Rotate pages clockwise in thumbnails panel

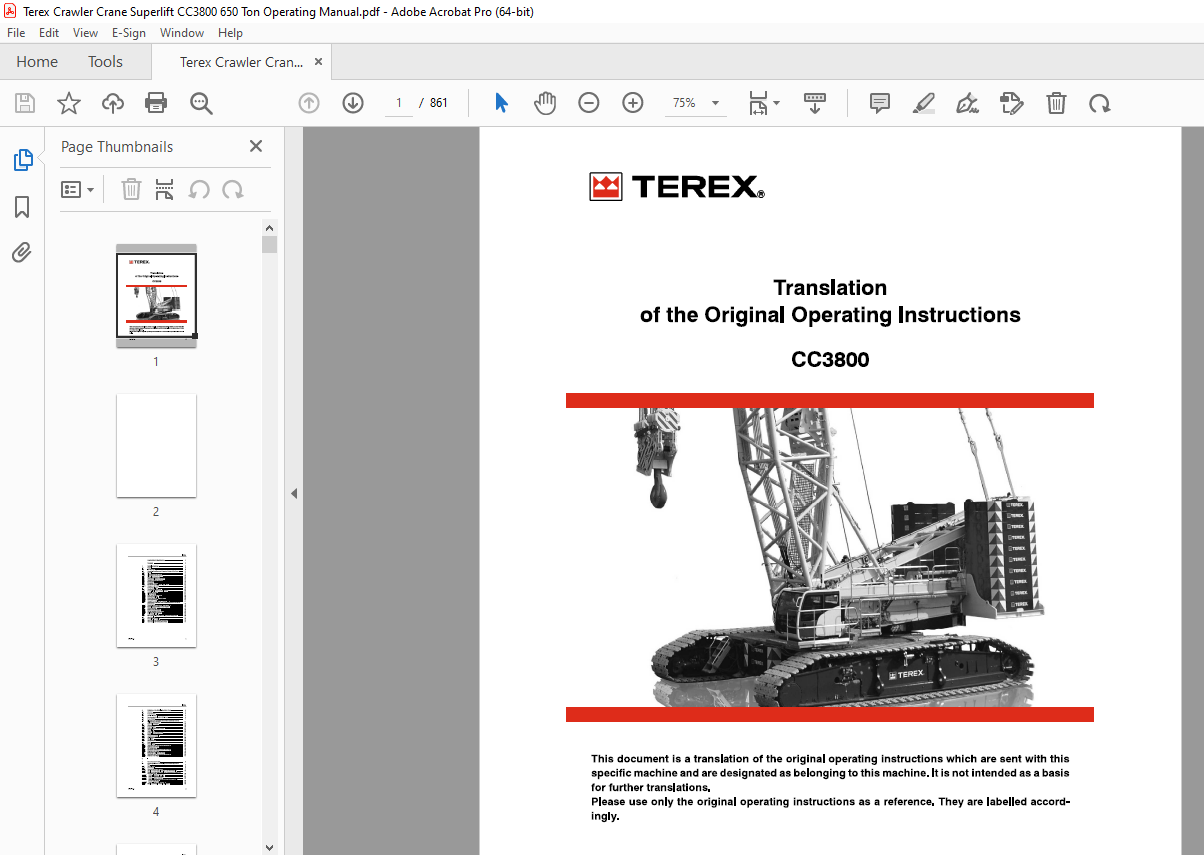[233, 189]
